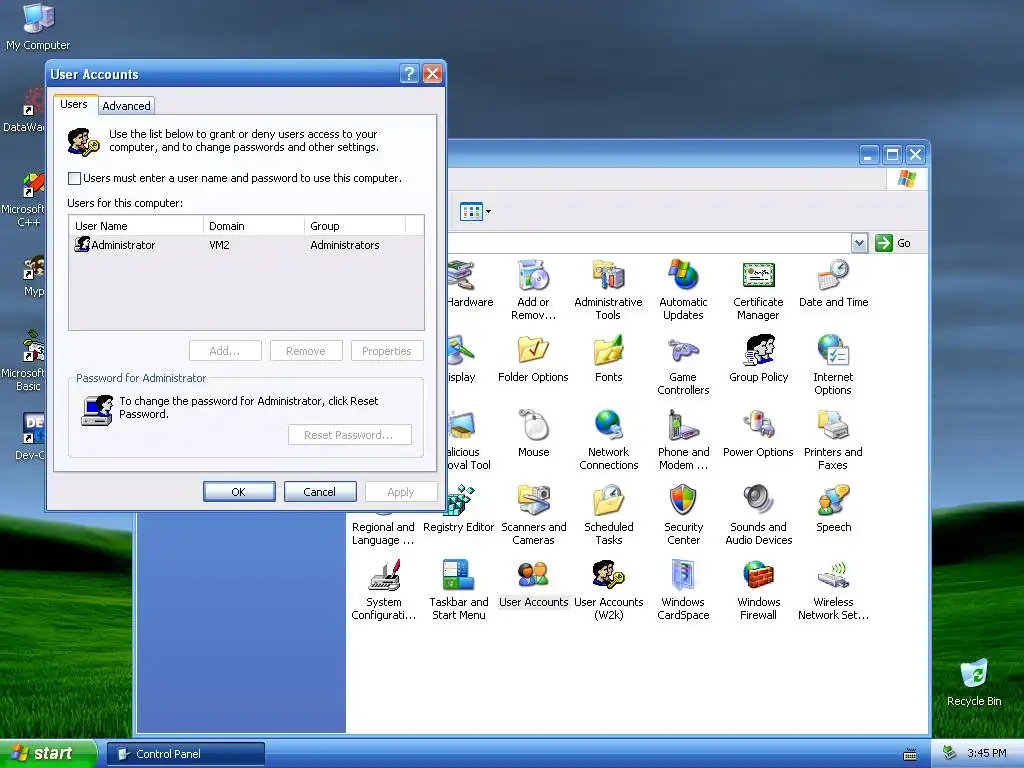Viewport: 1024px width, 768px height.
Task: Open the Fonts folder icon
Action: click(x=608, y=359)
